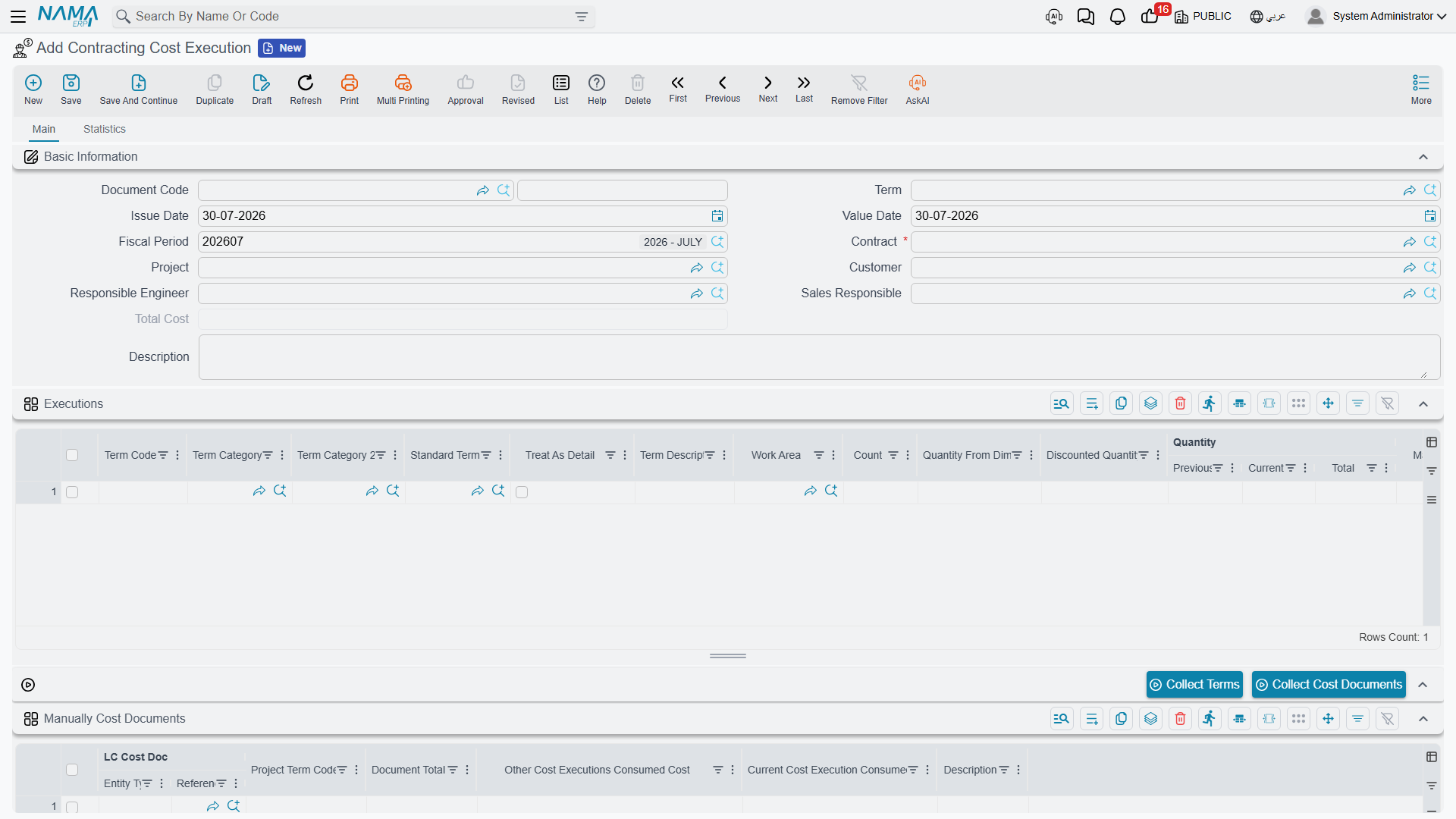Open Responsible Engineer record link arrow

[x=697, y=293]
